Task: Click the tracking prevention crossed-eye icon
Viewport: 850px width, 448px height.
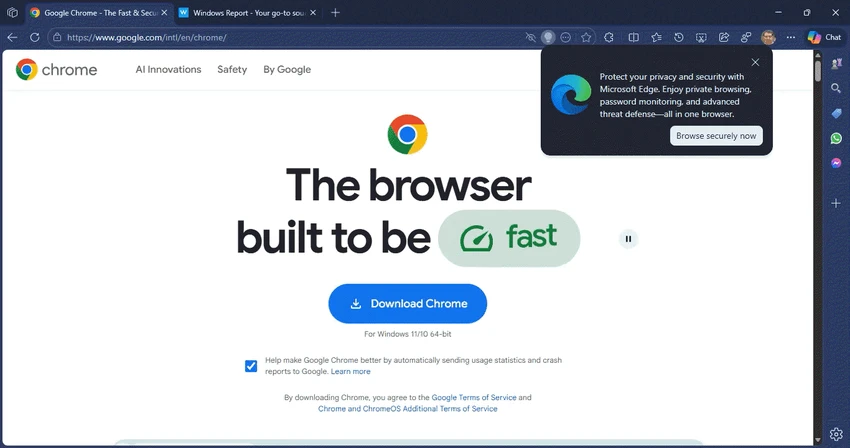Action: click(x=531, y=37)
